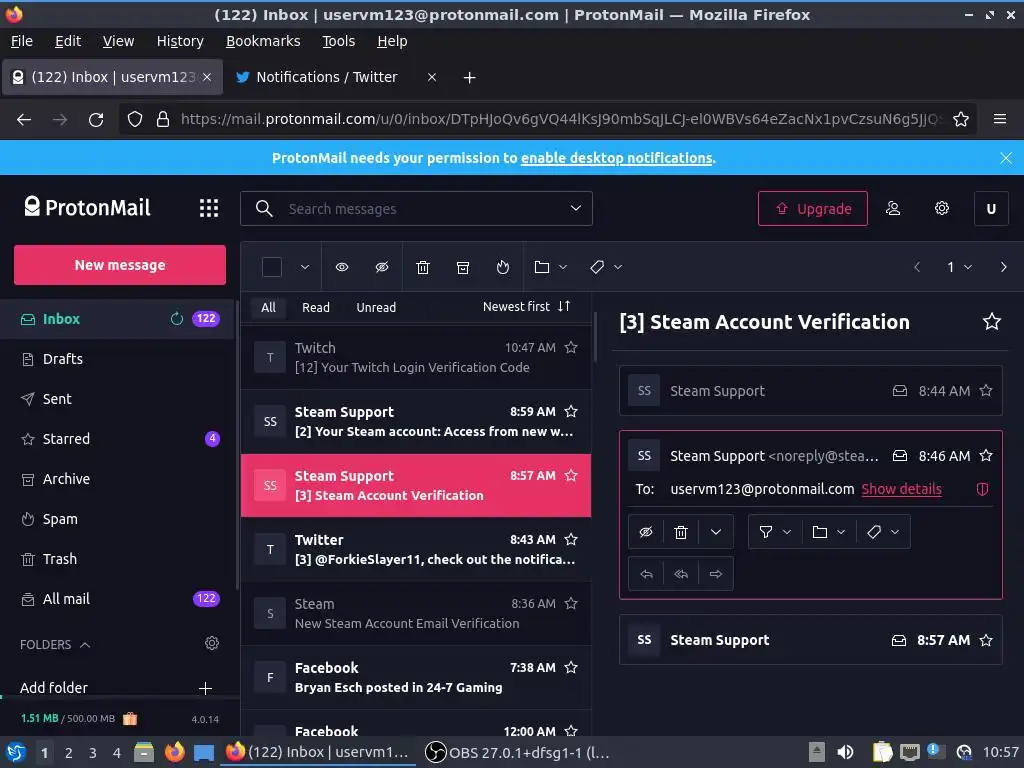The height and width of the screenshot is (768, 1024).
Task: Click the New message button
Action: click(120, 264)
